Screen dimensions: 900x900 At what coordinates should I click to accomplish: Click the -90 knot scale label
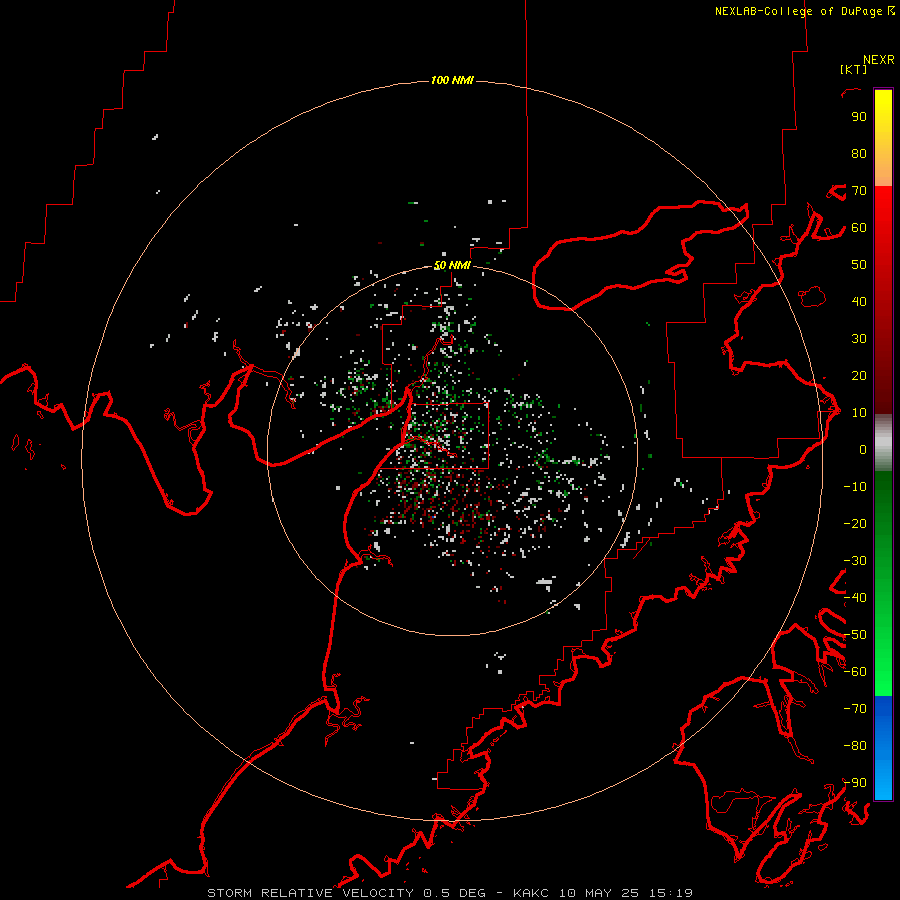click(x=855, y=783)
